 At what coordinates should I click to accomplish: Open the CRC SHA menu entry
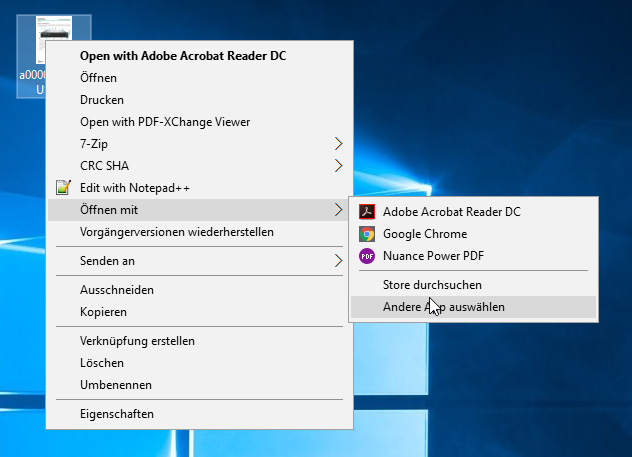pos(200,166)
